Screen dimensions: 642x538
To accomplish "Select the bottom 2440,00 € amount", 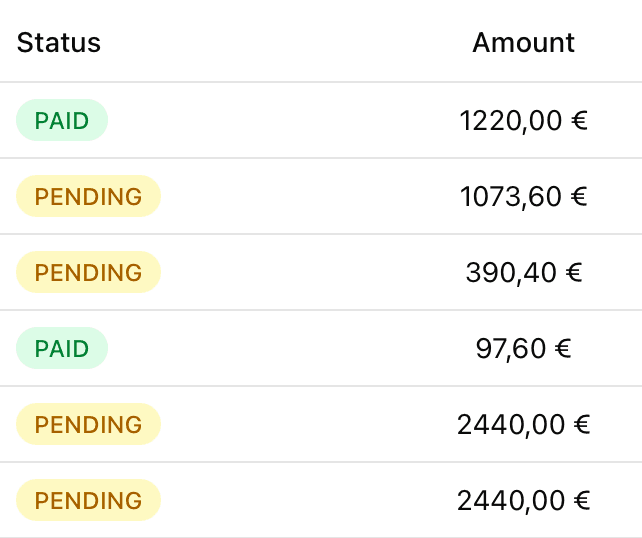I will [x=523, y=501].
